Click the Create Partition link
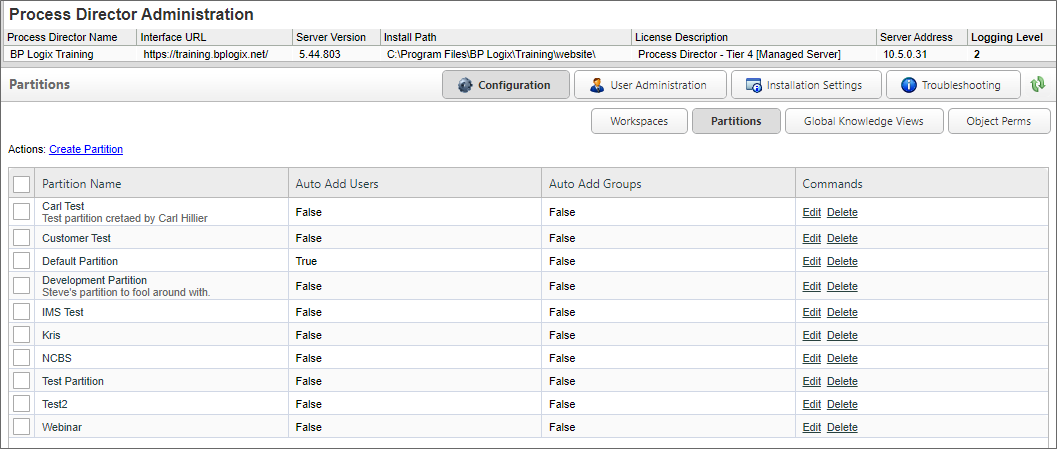Image resolution: width=1057 pixels, height=449 pixels. 86,149
